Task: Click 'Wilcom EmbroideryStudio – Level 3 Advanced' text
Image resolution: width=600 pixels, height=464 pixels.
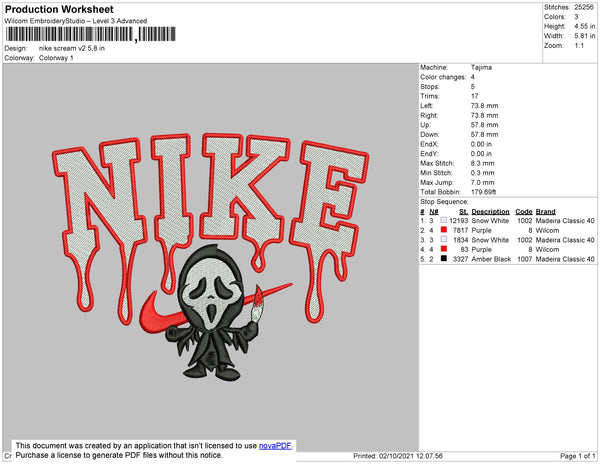Action: (76, 21)
